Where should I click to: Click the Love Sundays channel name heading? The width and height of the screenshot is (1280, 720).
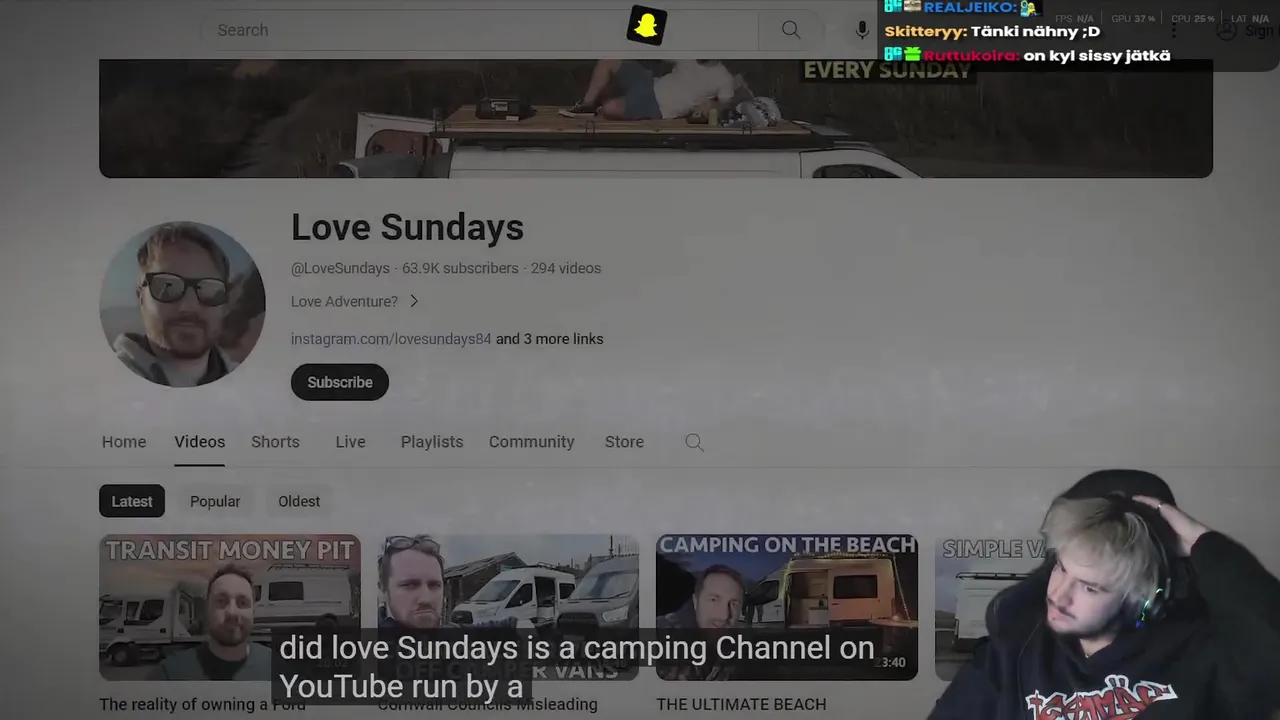click(x=407, y=227)
